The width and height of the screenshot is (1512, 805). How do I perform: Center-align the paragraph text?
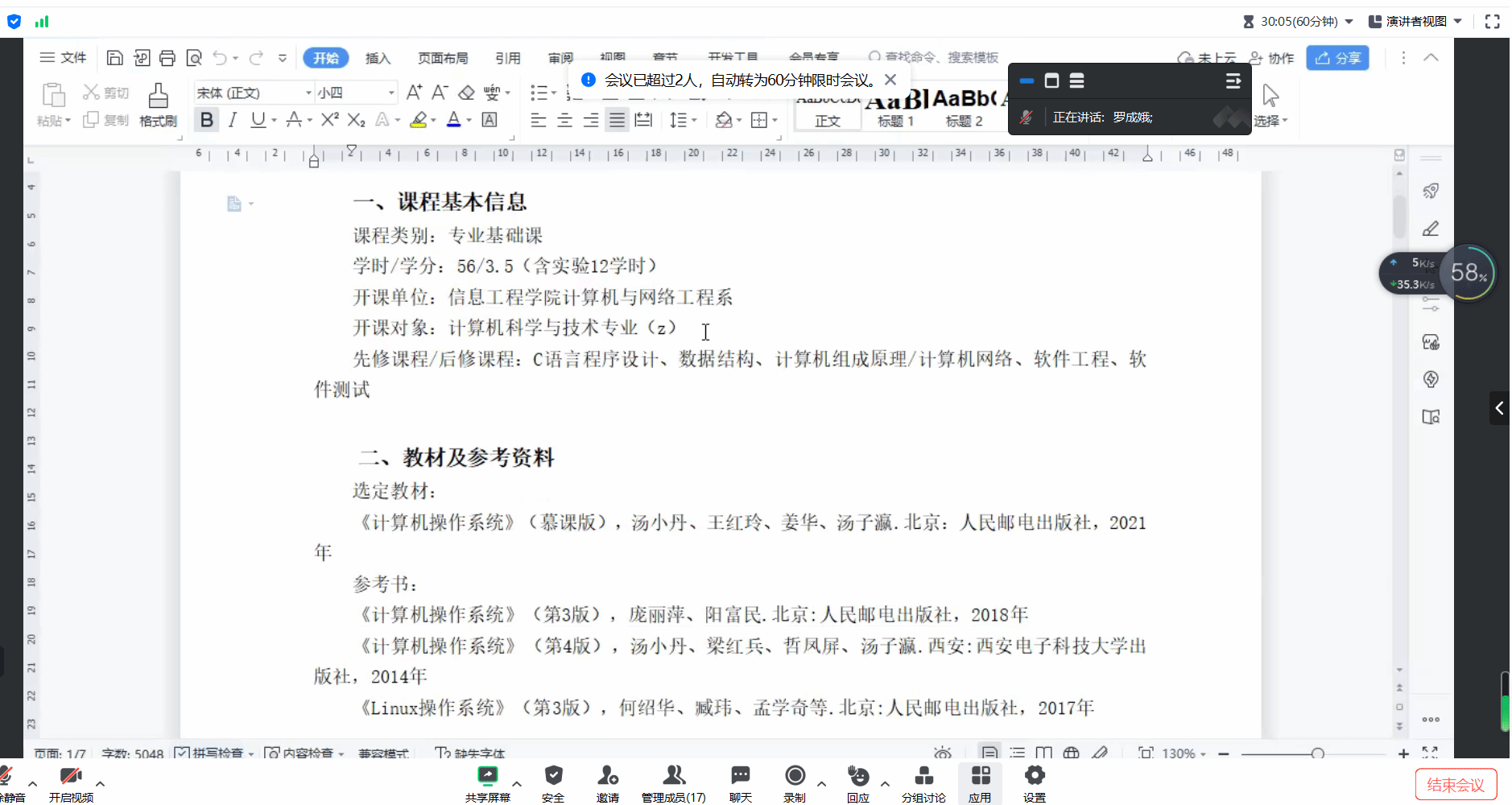(564, 120)
